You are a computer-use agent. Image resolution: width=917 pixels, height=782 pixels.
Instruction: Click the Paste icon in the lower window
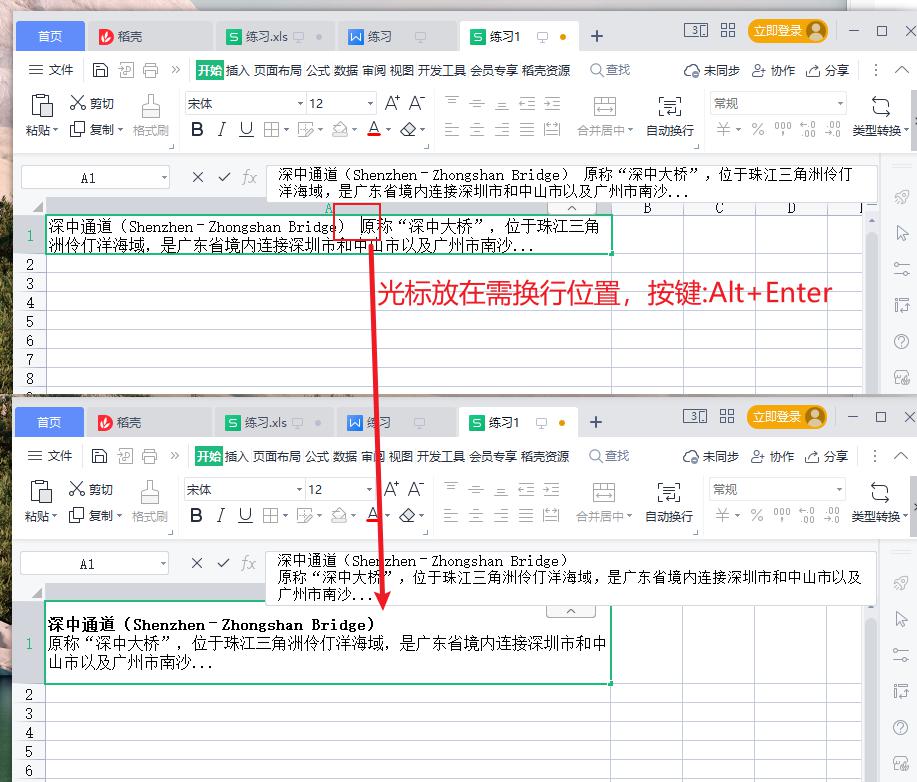41,491
